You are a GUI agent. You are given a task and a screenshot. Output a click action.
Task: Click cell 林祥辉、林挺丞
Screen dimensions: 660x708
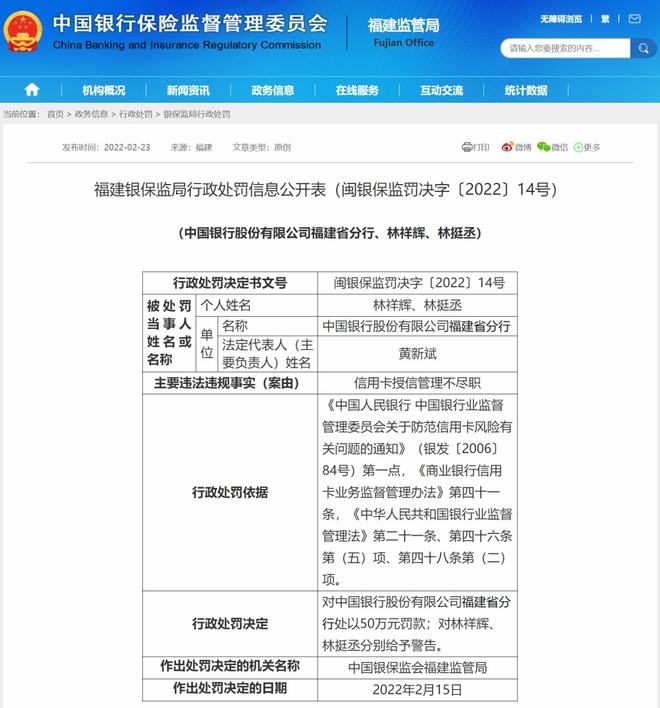tap(418, 306)
